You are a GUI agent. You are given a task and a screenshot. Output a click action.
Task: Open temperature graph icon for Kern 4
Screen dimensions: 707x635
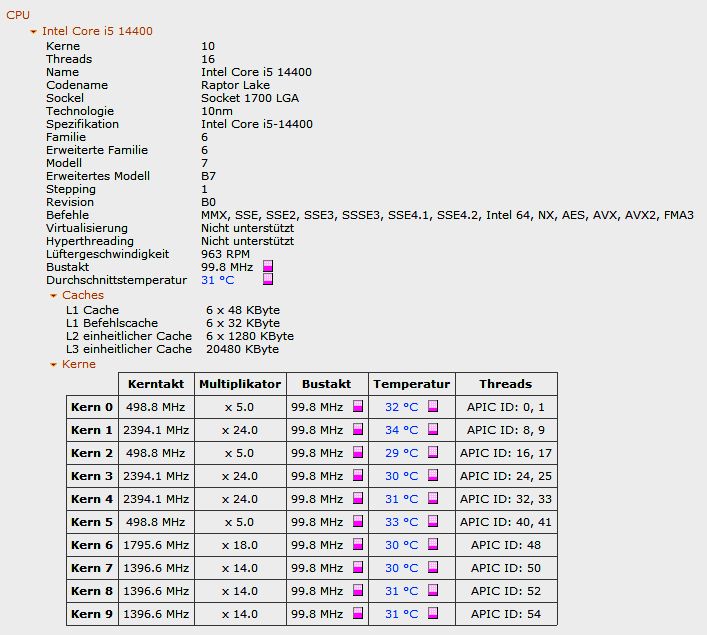point(433,498)
